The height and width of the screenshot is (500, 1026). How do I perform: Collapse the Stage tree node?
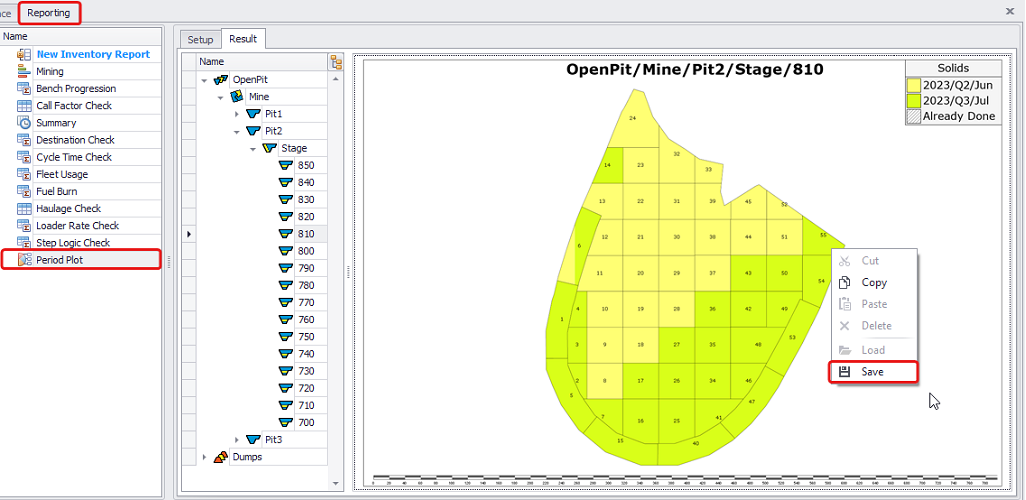coord(253,148)
